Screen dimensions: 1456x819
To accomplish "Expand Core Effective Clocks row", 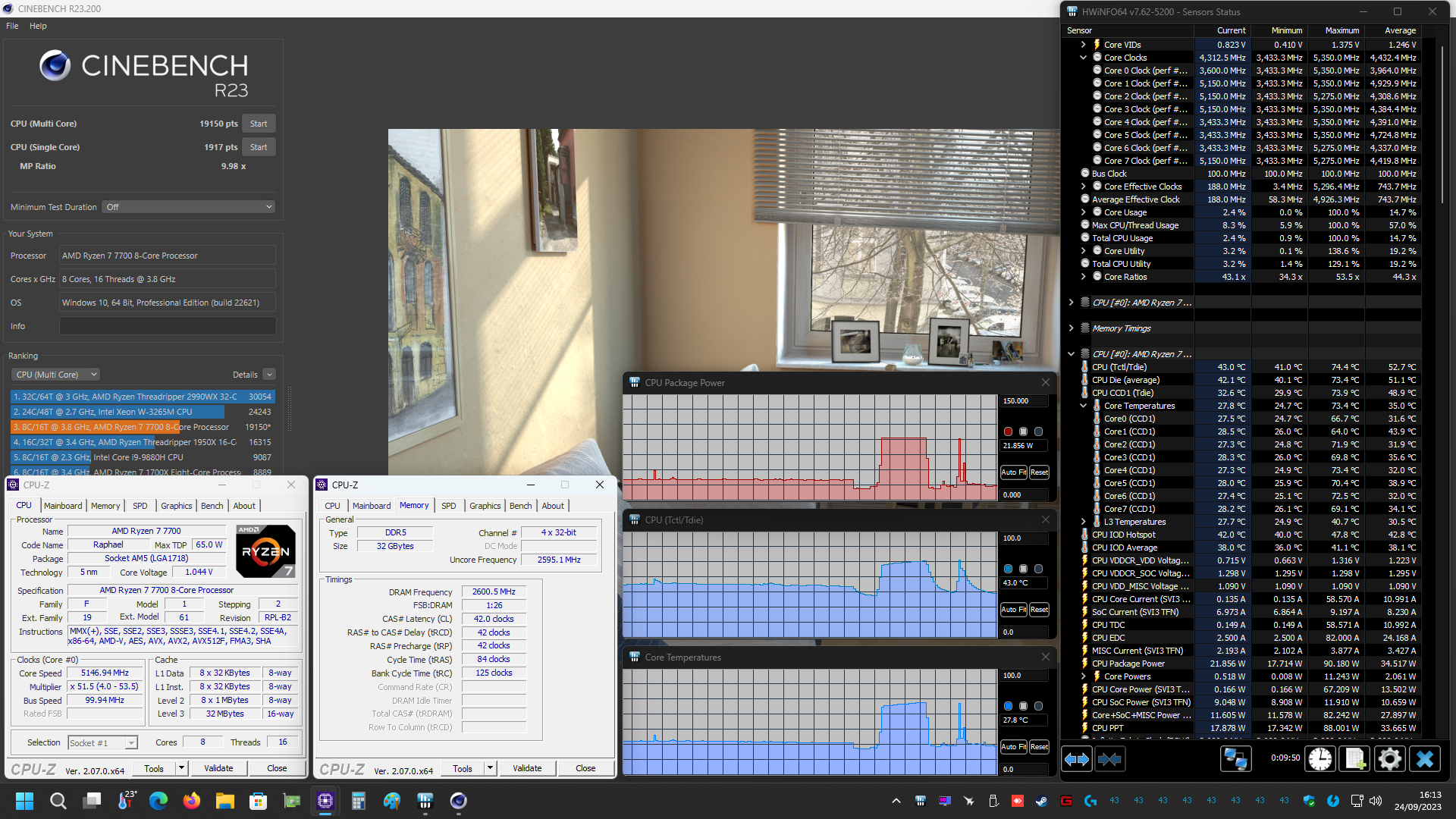I will tap(1084, 187).
